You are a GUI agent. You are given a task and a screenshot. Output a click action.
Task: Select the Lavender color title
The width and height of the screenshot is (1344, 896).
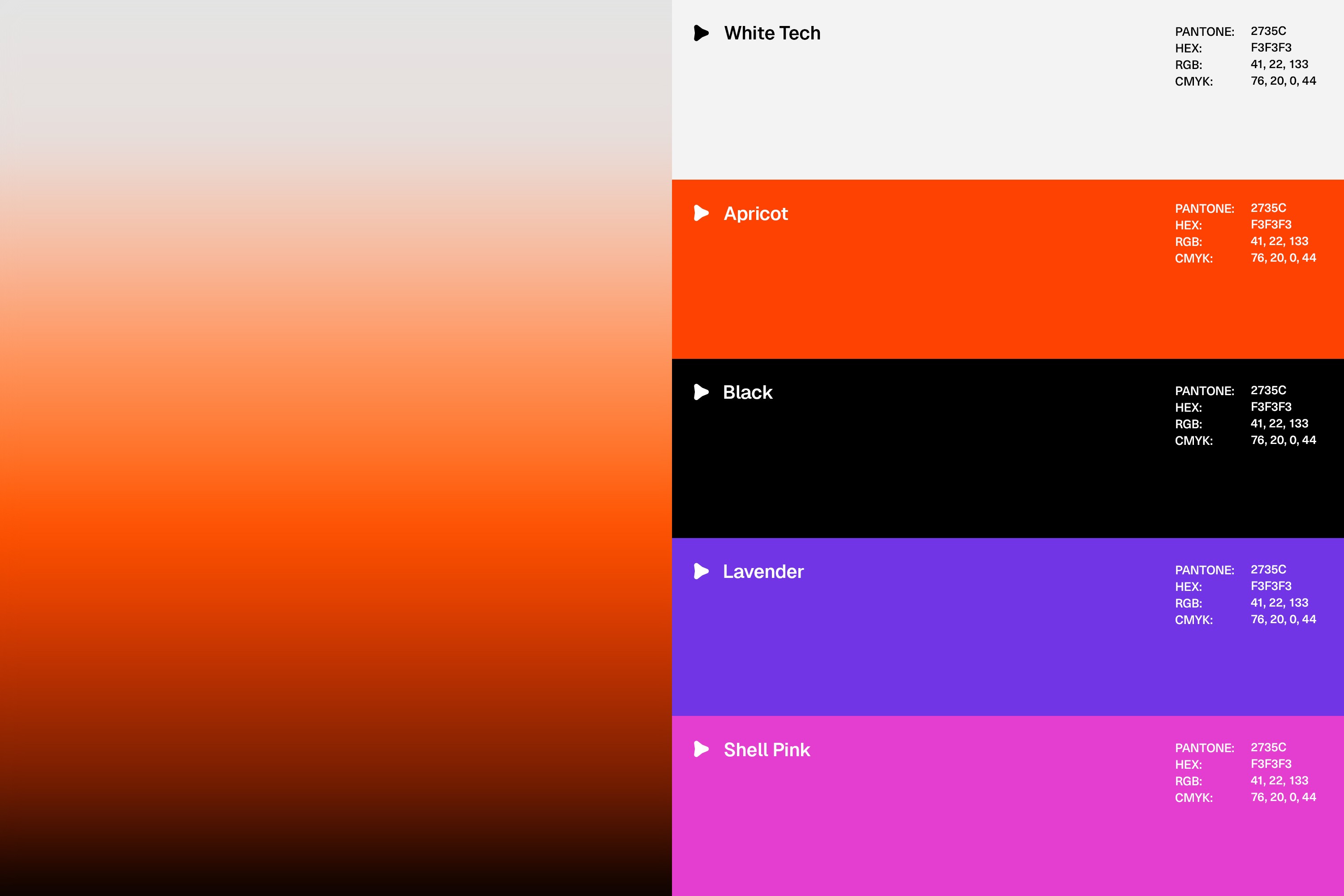tap(763, 572)
